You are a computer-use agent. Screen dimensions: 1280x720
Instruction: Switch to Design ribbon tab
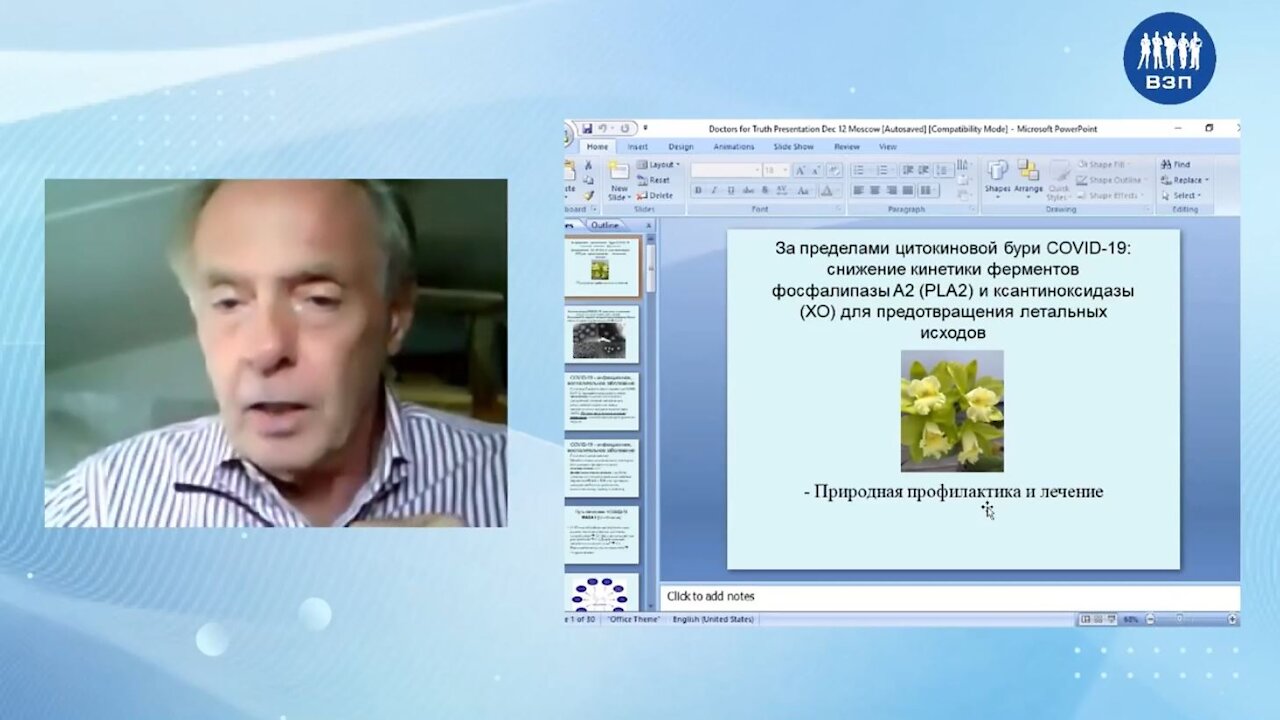point(681,147)
